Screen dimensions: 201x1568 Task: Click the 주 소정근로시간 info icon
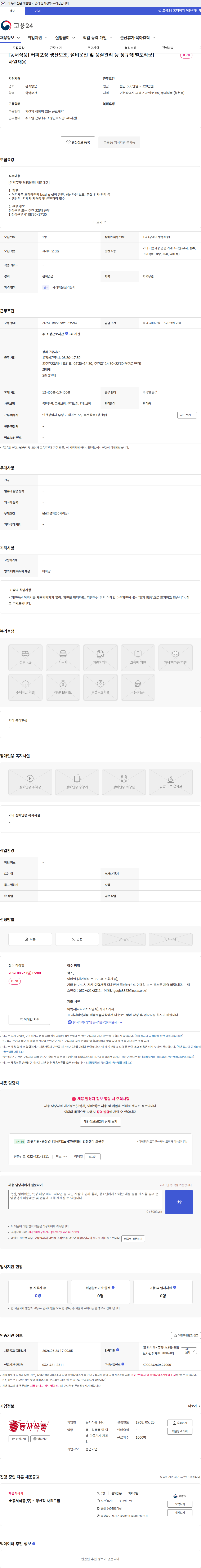coord(67,334)
